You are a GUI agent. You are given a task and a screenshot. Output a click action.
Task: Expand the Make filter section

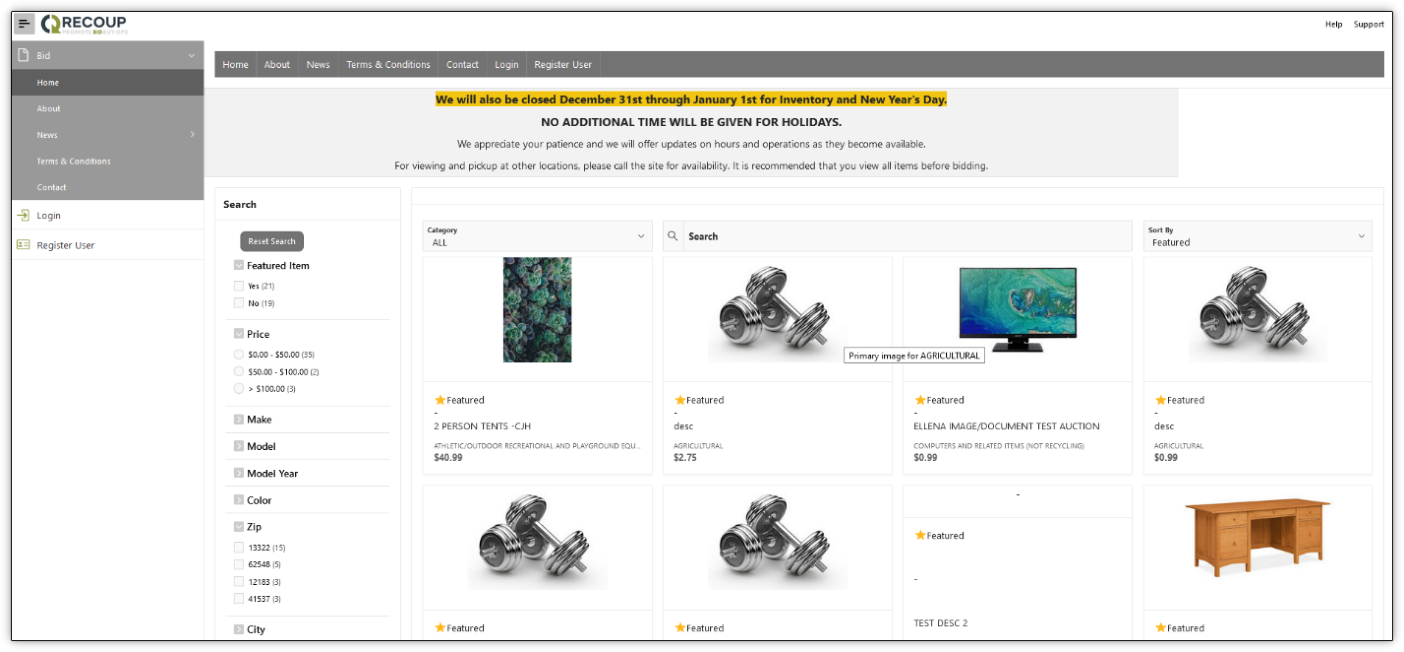pos(239,420)
